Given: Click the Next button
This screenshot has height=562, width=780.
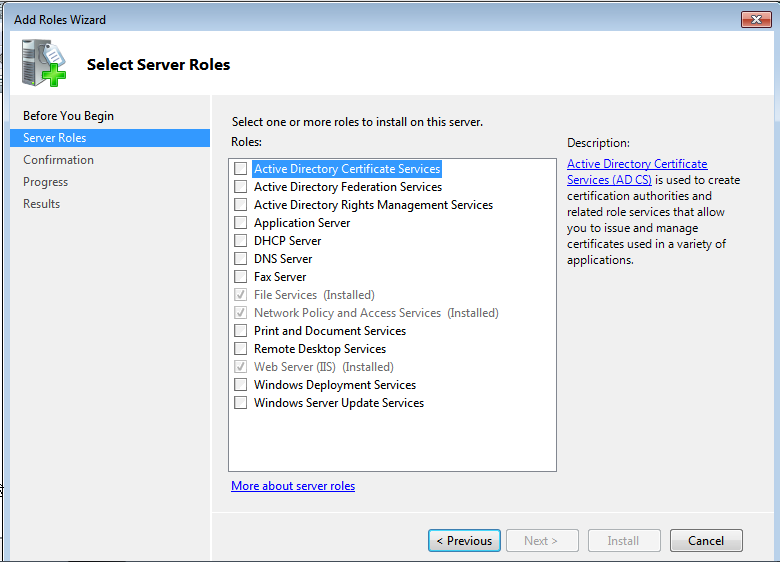Looking at the screenshot, I should (x=542, y=541).
